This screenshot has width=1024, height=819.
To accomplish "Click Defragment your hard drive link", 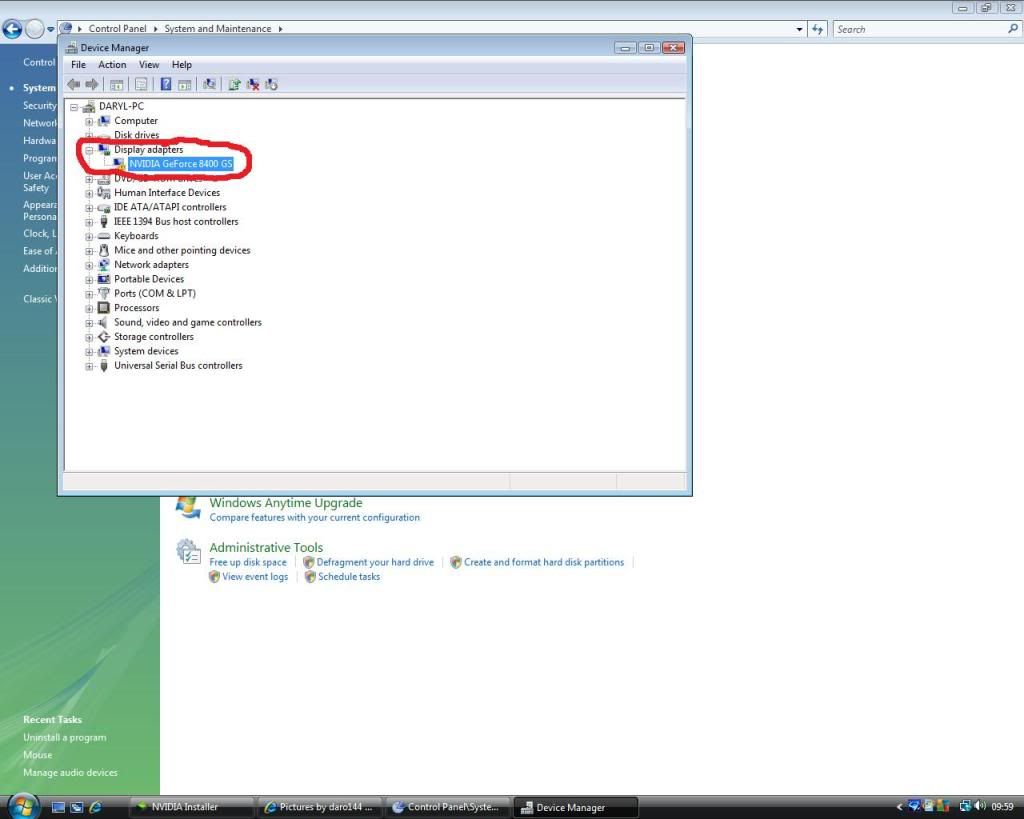I will pyautogui.click(x=375, y=562).
